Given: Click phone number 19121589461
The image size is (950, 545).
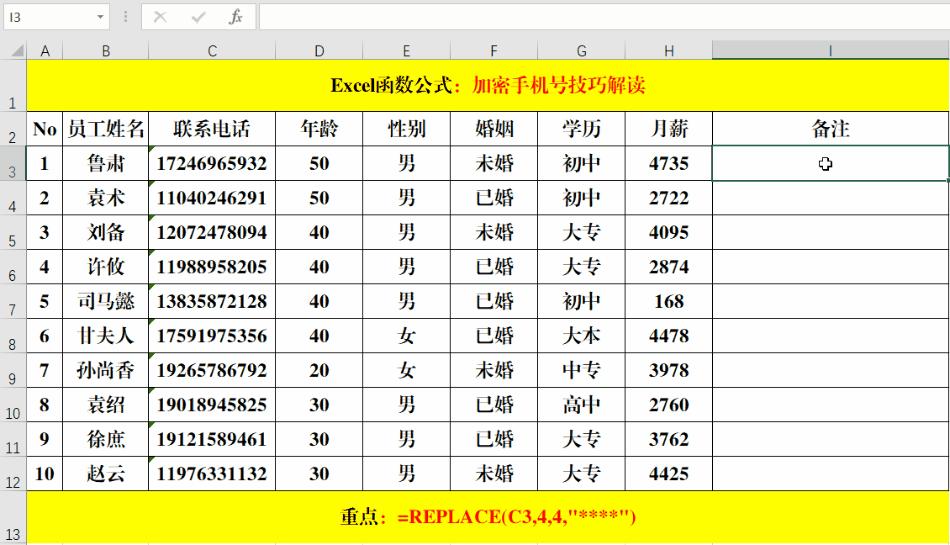Looking at the screenshot, I should coord(212,440).
